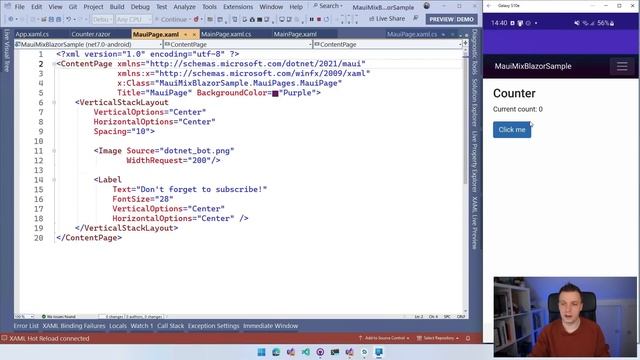
Task: Click the Locals panel tab
Action: point(118,326)
